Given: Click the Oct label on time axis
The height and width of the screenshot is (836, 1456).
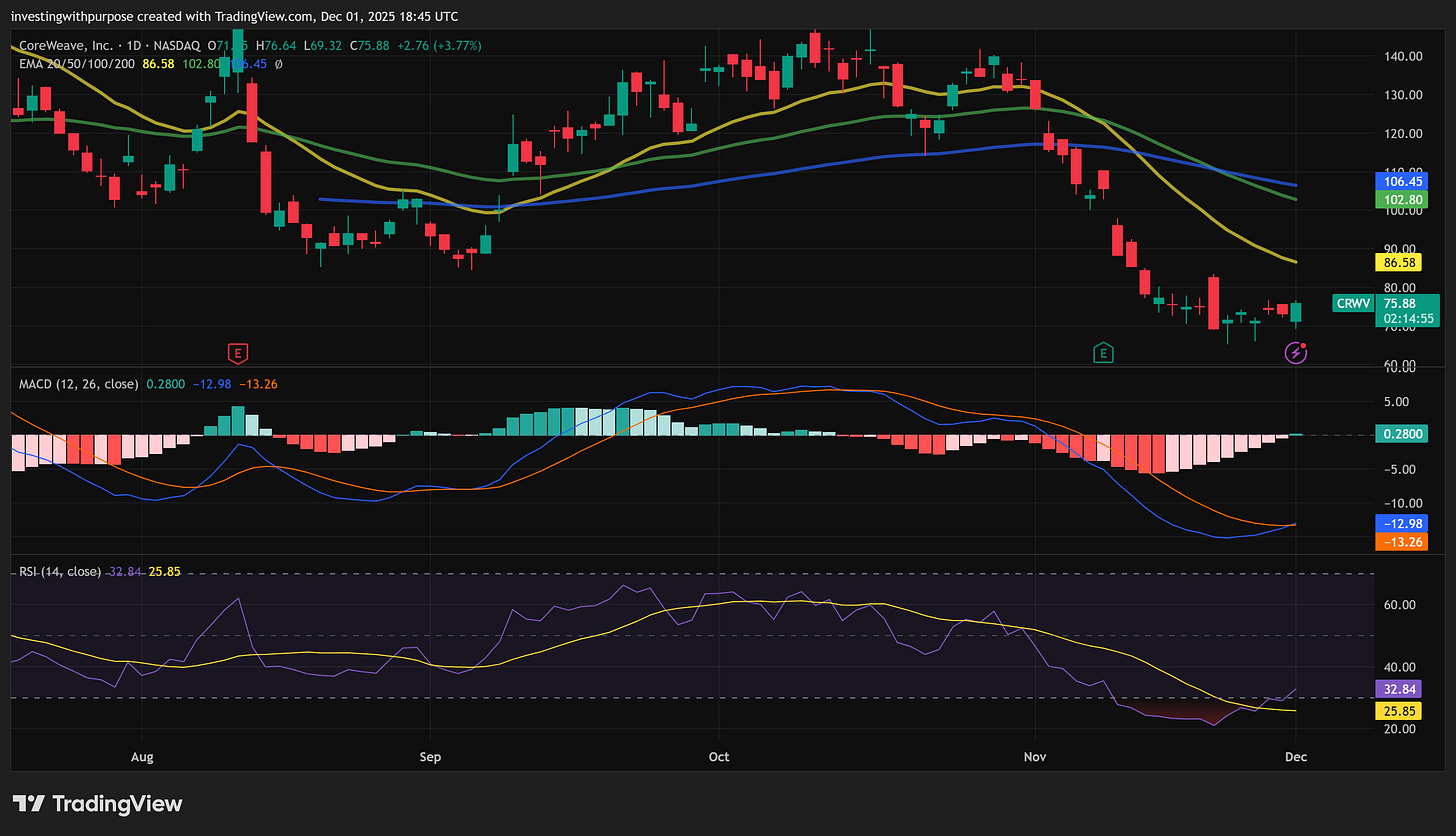Looking at the screenshot, I should [x=718, y=757].
